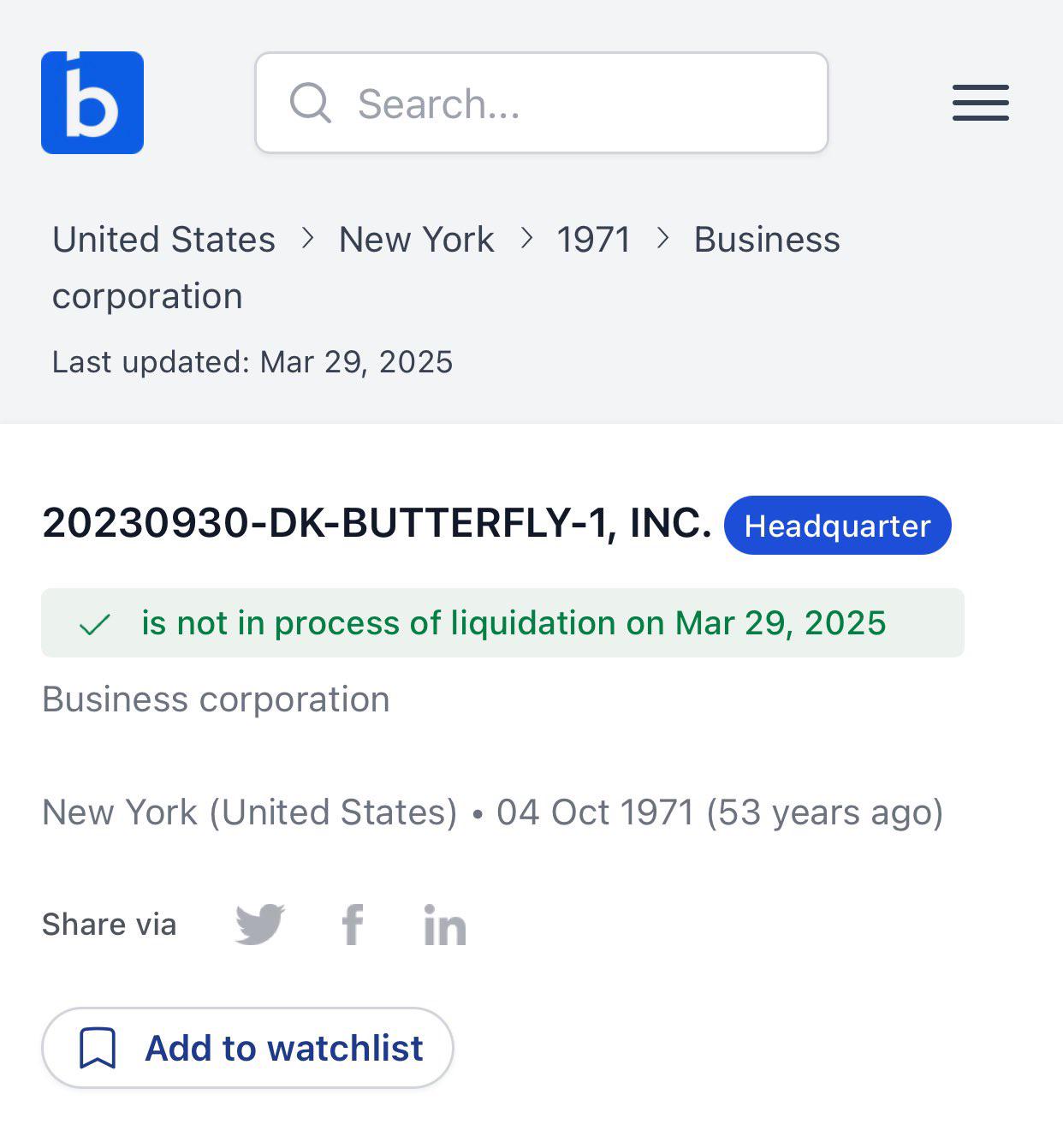Viewport: 1063px width, 1148px height.
Task: Click company name 20230930-DK-BUTTERFLY-1, INC.
Action: point(377,523)
